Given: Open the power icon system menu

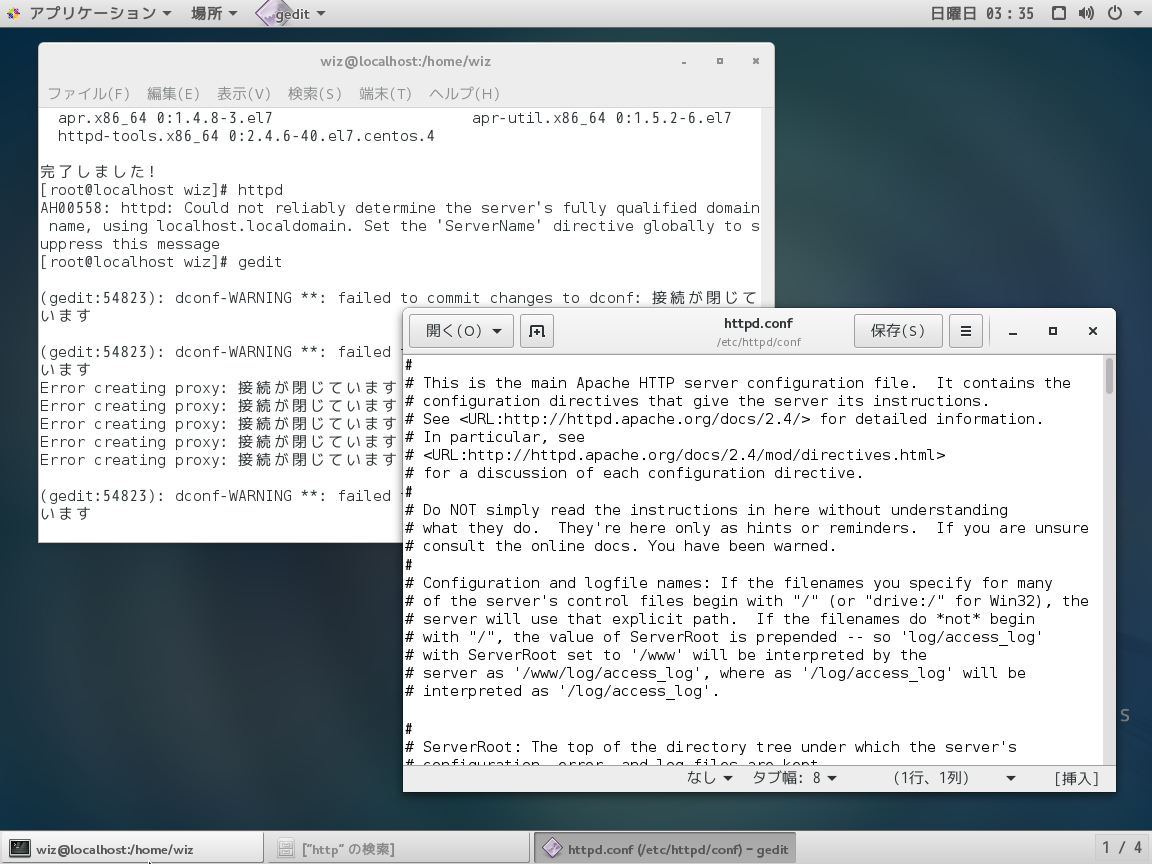Looking at the screenshot, I should (1115, 13).
